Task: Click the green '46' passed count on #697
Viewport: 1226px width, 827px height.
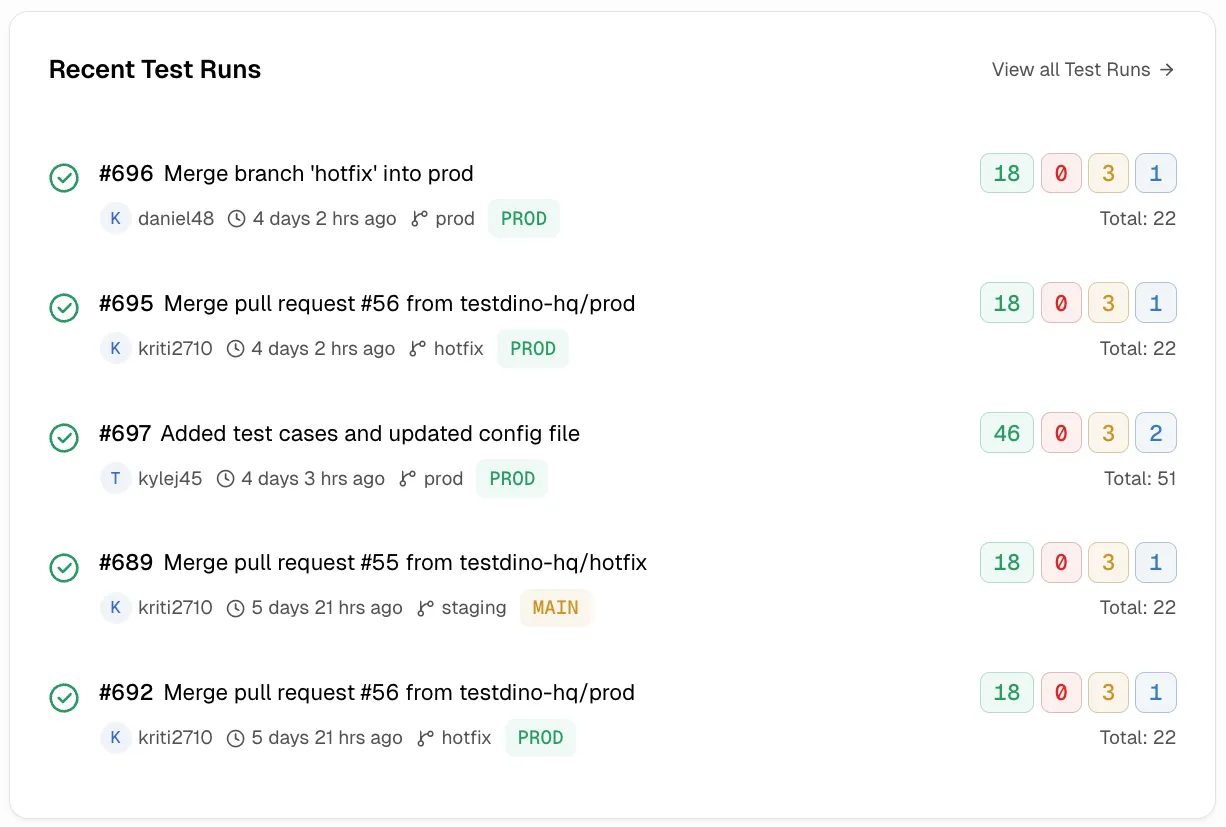Action: point(1006,432)
